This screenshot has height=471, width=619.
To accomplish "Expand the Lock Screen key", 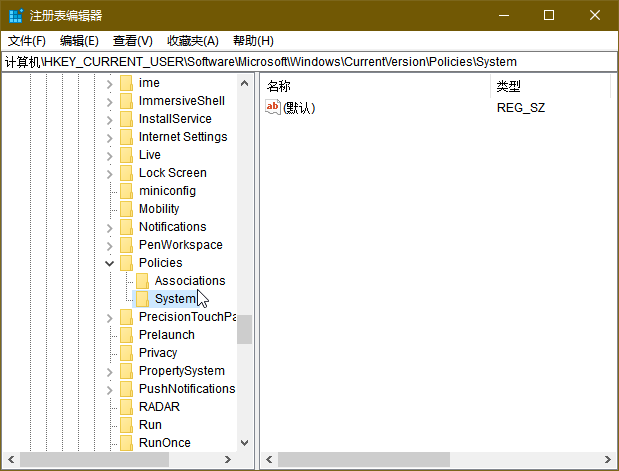I will [x=110, y=174].
